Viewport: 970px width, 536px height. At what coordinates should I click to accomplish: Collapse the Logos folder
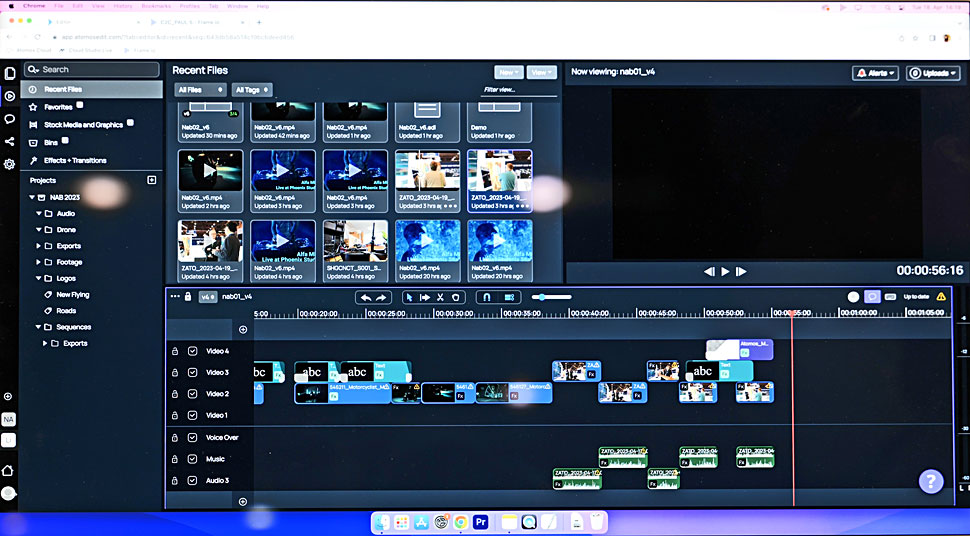click(x=38, y=279)
